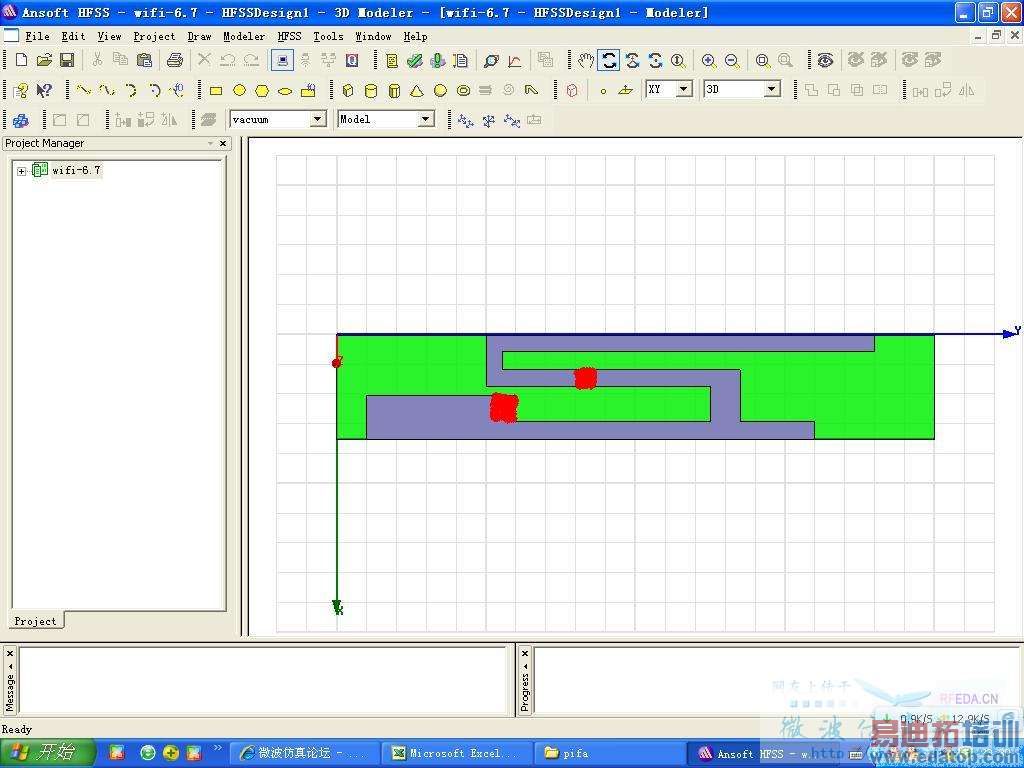Open the vacuum material dropdown
1024x768 pixels.
(318, 120)
